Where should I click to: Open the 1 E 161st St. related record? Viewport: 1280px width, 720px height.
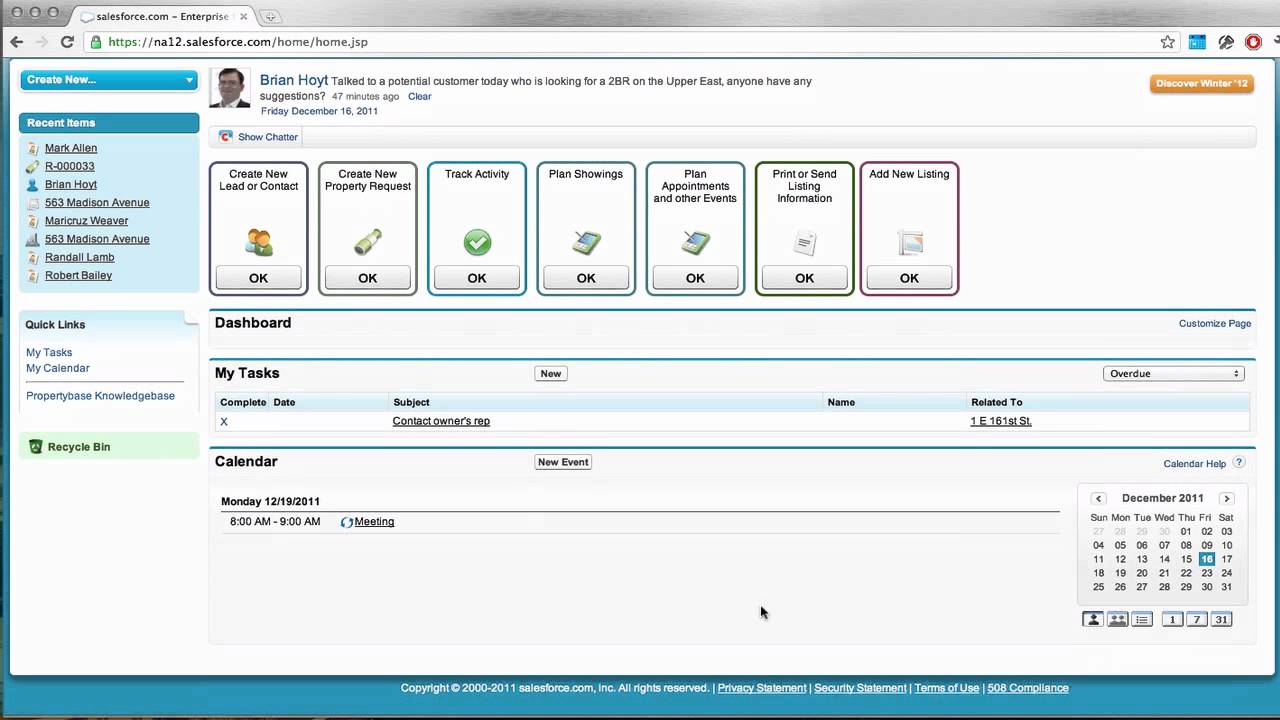[1001, 422]
